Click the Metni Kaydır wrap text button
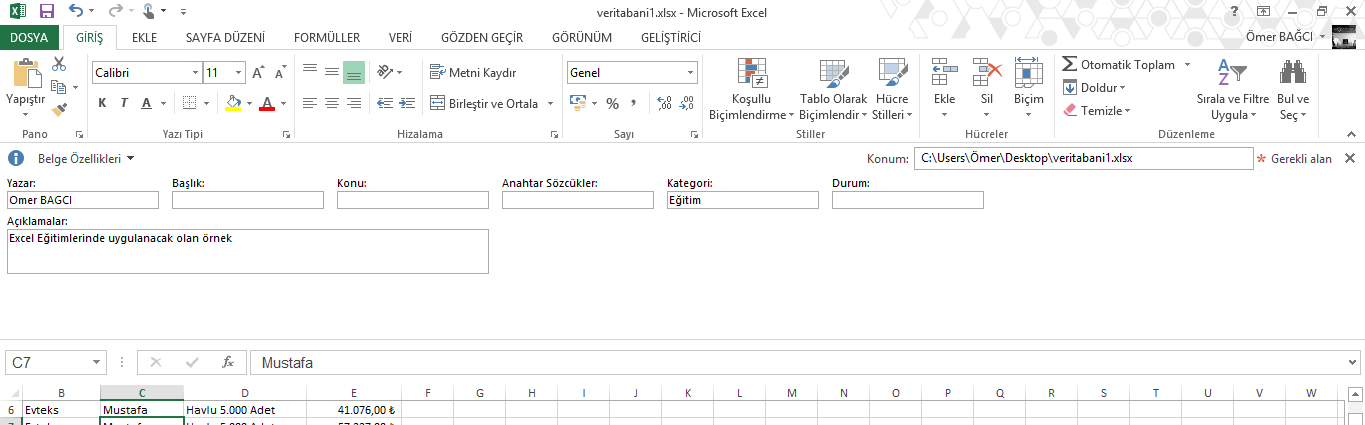This screenshot has height=425, width=1365. [x=473, y=72]
